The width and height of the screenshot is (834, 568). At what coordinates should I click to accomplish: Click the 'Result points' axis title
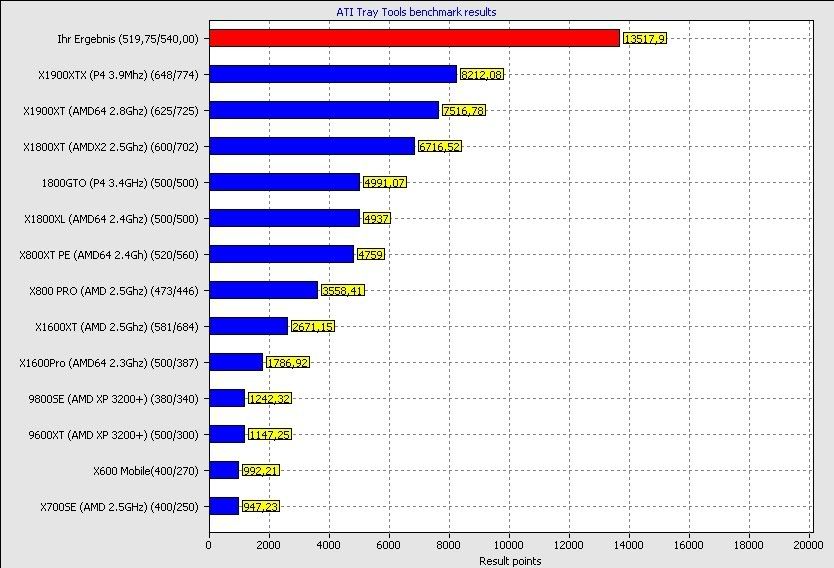[x=510, y=561]
